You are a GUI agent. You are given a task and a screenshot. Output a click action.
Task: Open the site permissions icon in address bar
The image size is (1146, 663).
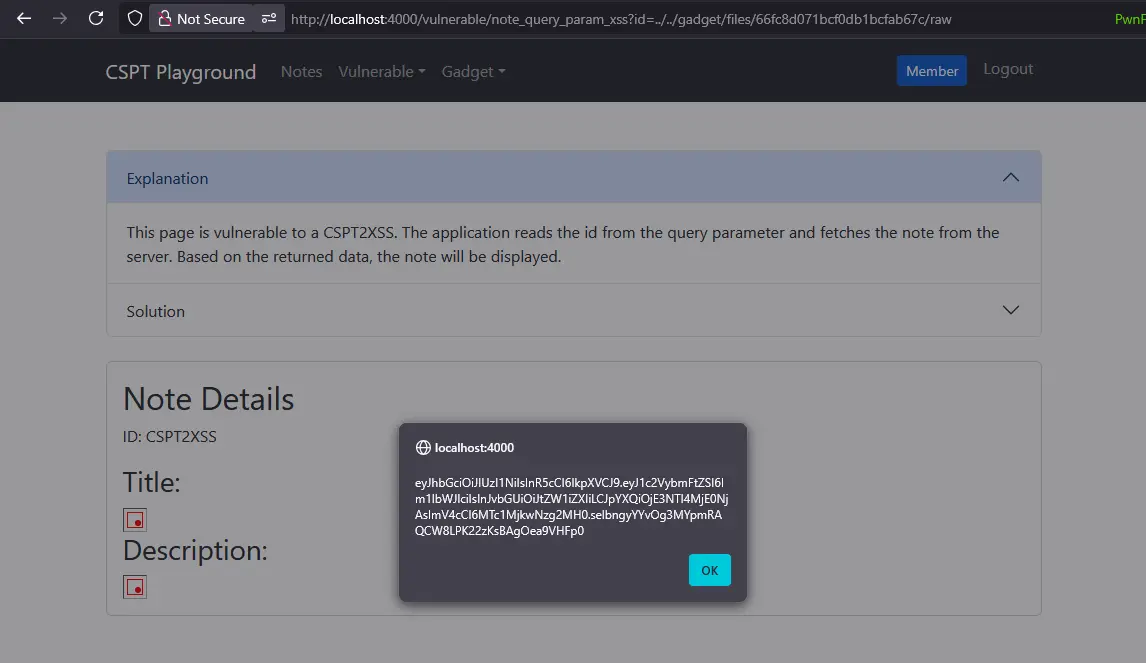(x=269, y=18)
